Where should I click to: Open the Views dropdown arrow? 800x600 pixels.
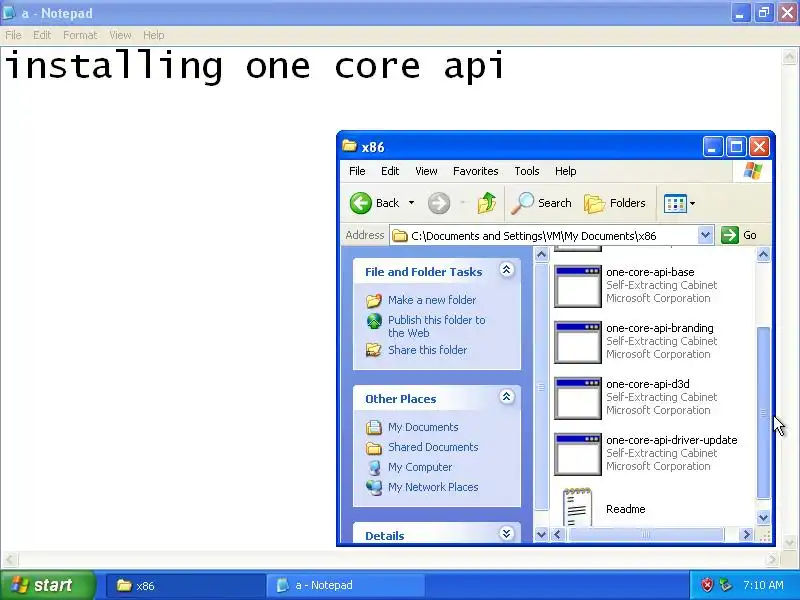(692, 204)
